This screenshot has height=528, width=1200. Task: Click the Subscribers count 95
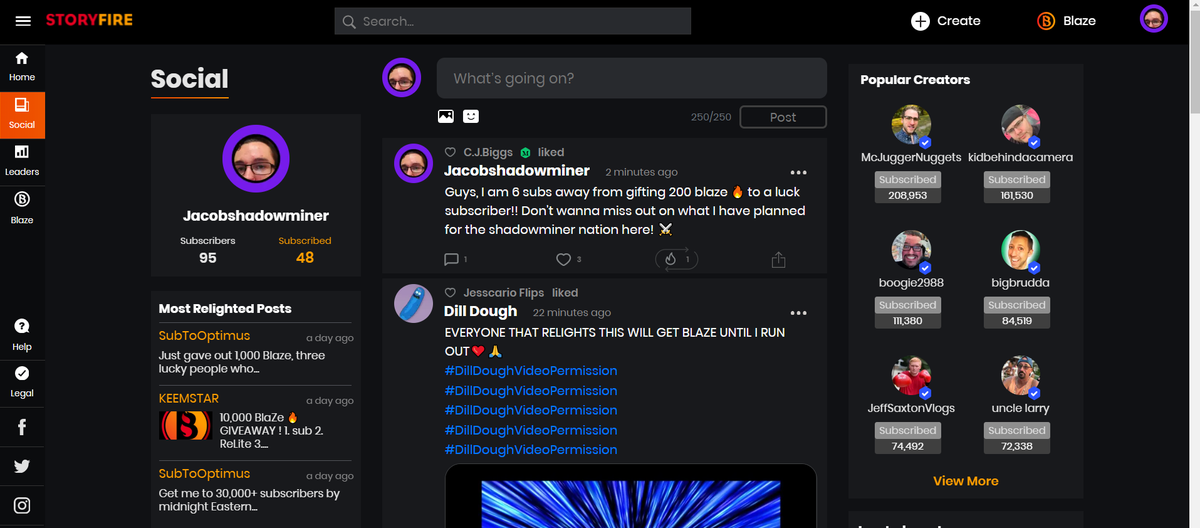pyautogui.click(x=208, y=258)
